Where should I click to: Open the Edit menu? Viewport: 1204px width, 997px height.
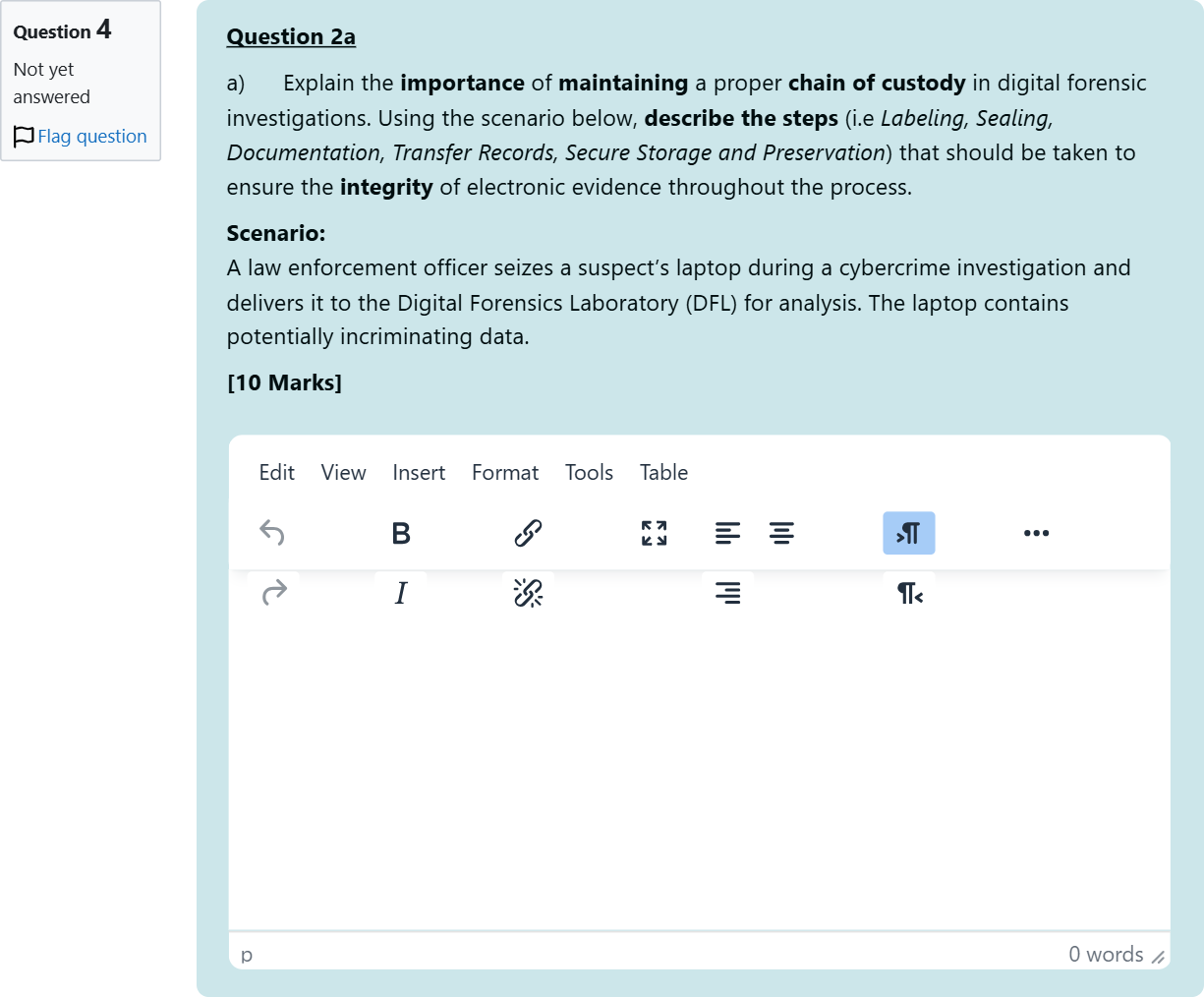click(x=277, y=473)
